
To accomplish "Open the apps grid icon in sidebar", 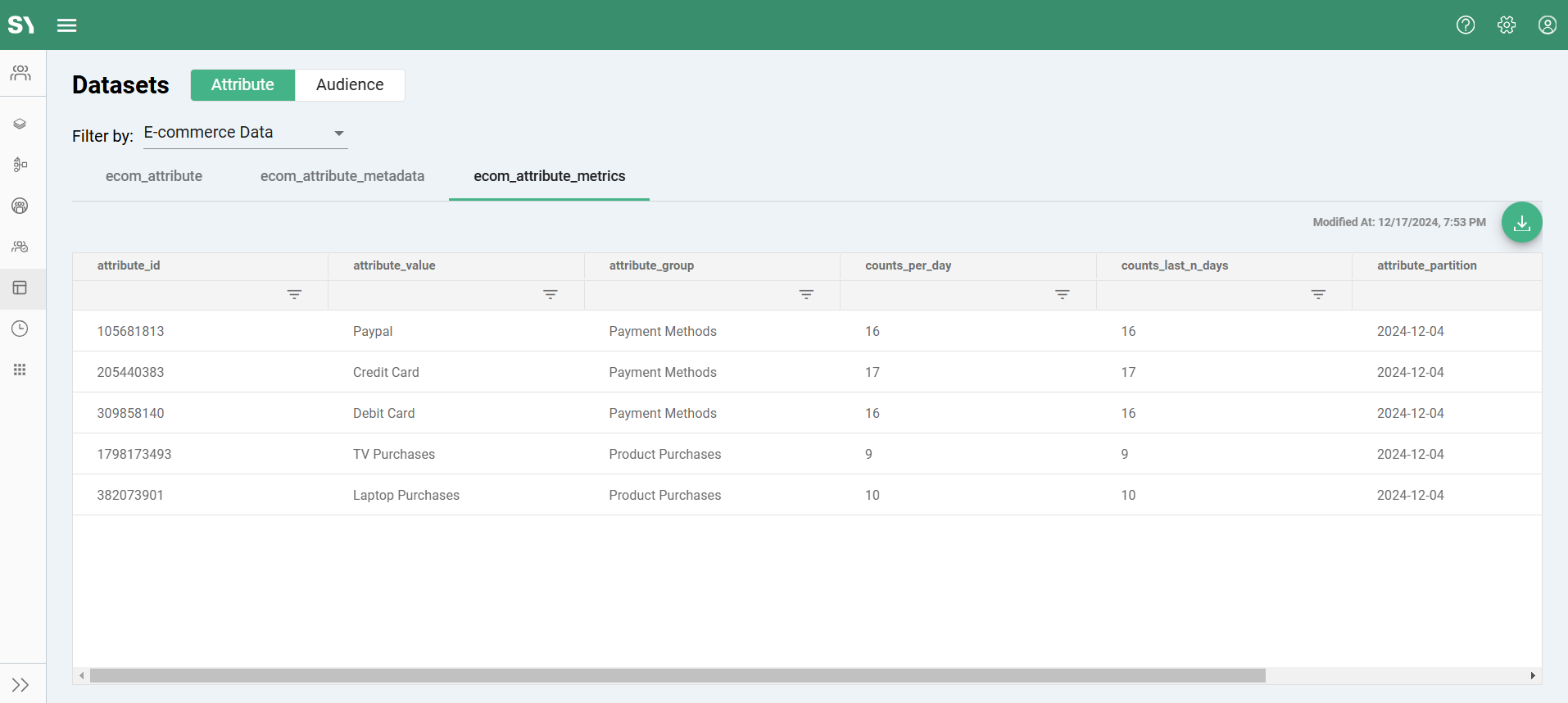I will [20, 370].
